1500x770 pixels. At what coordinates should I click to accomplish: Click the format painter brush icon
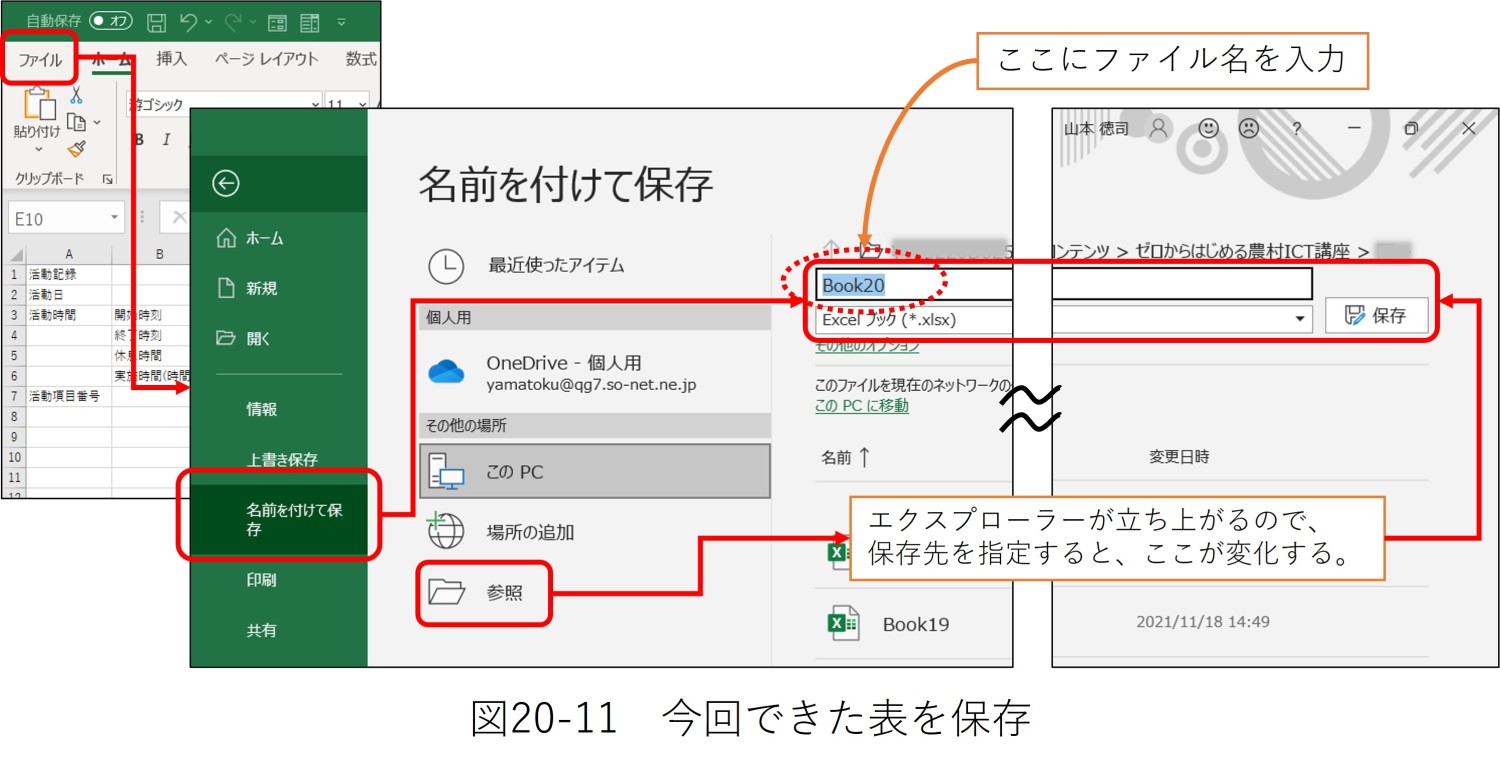coord(77,148)
